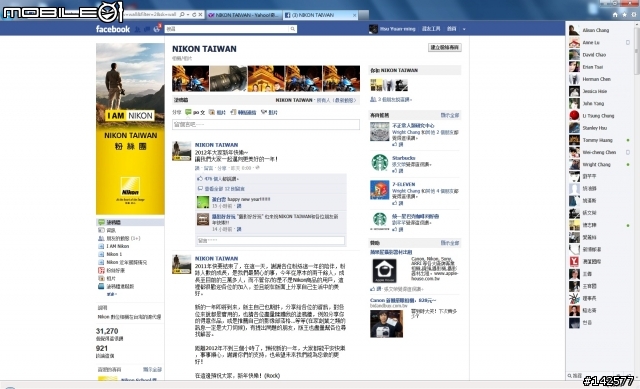Click the 31,270 likes count
The width and height of the screenshot is (640, 389).
[107, 331]
